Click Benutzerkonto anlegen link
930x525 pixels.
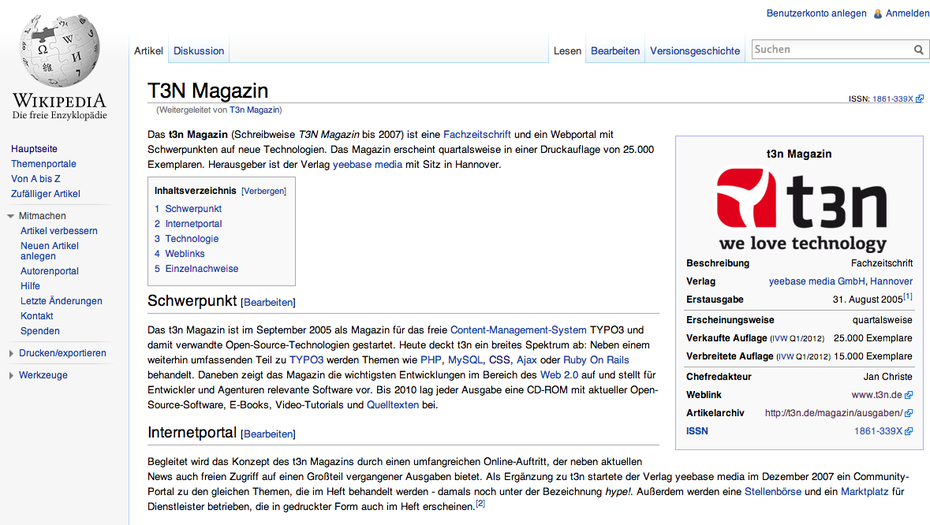[x=816, y=13]
